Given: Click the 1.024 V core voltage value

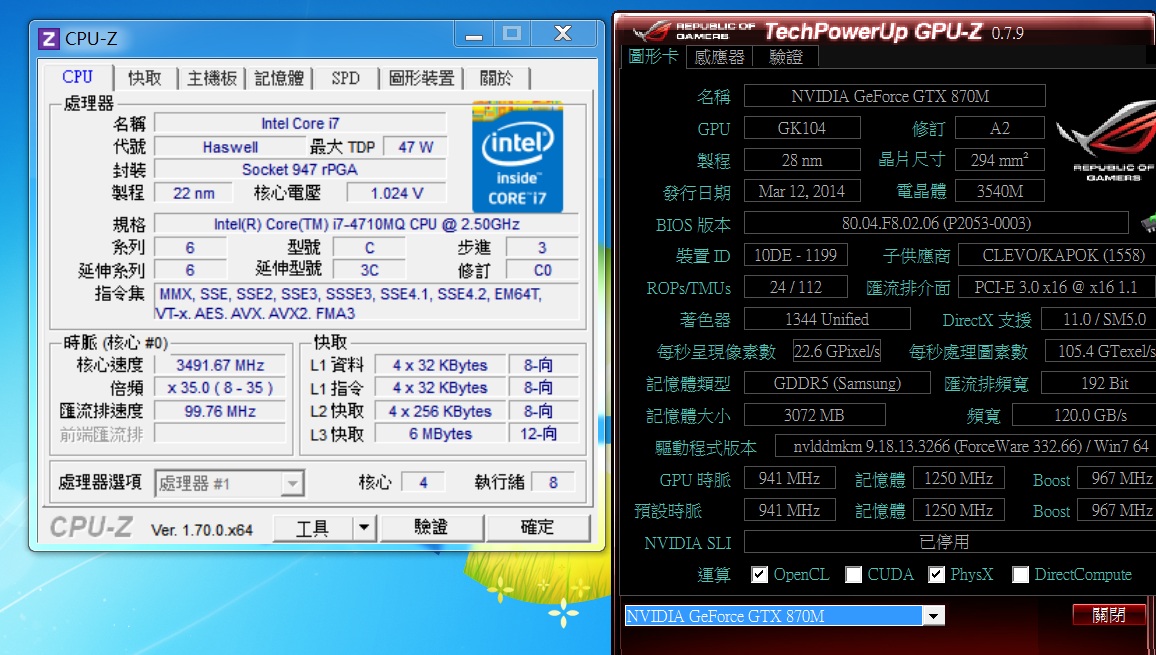Looking at the screenshot, I should pos(397,193).
